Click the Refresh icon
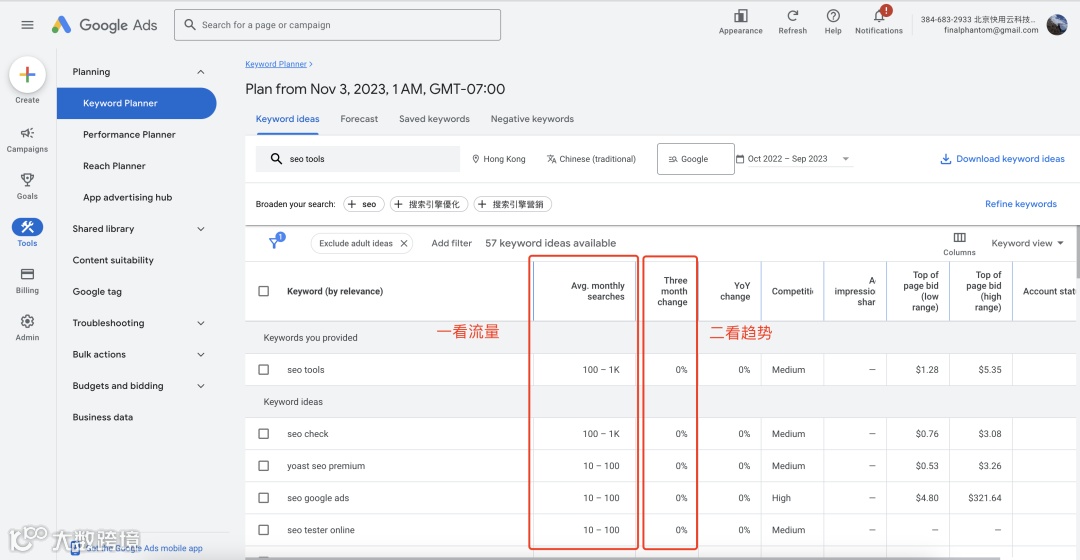This screenshot has width=1080, height=560. click(793, 16)
